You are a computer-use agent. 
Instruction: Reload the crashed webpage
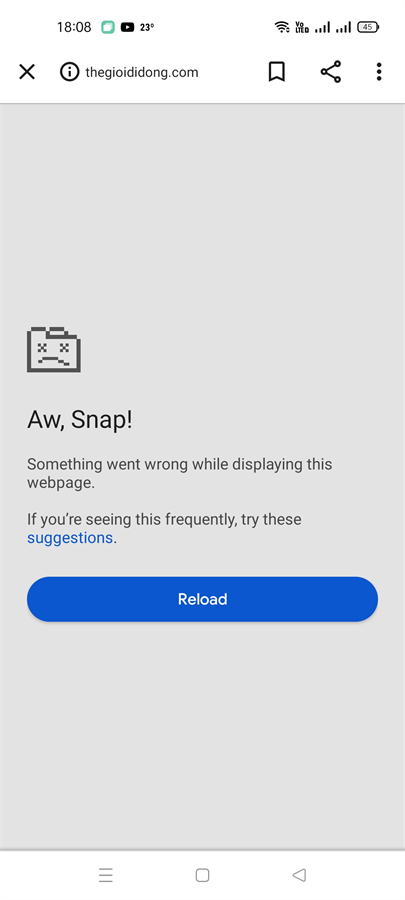click(202, 599)
